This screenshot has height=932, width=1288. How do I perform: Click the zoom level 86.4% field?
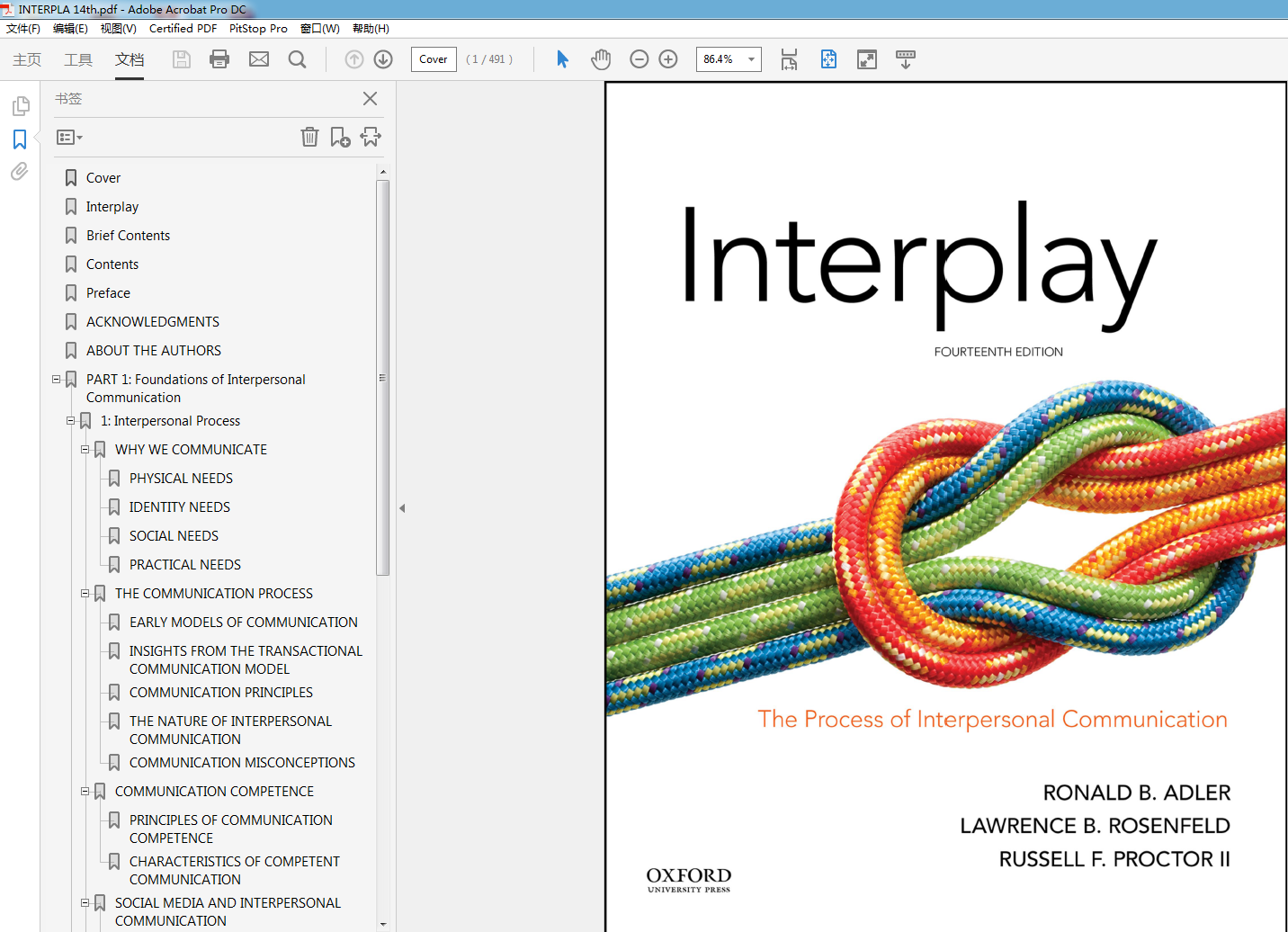point(720,59)
